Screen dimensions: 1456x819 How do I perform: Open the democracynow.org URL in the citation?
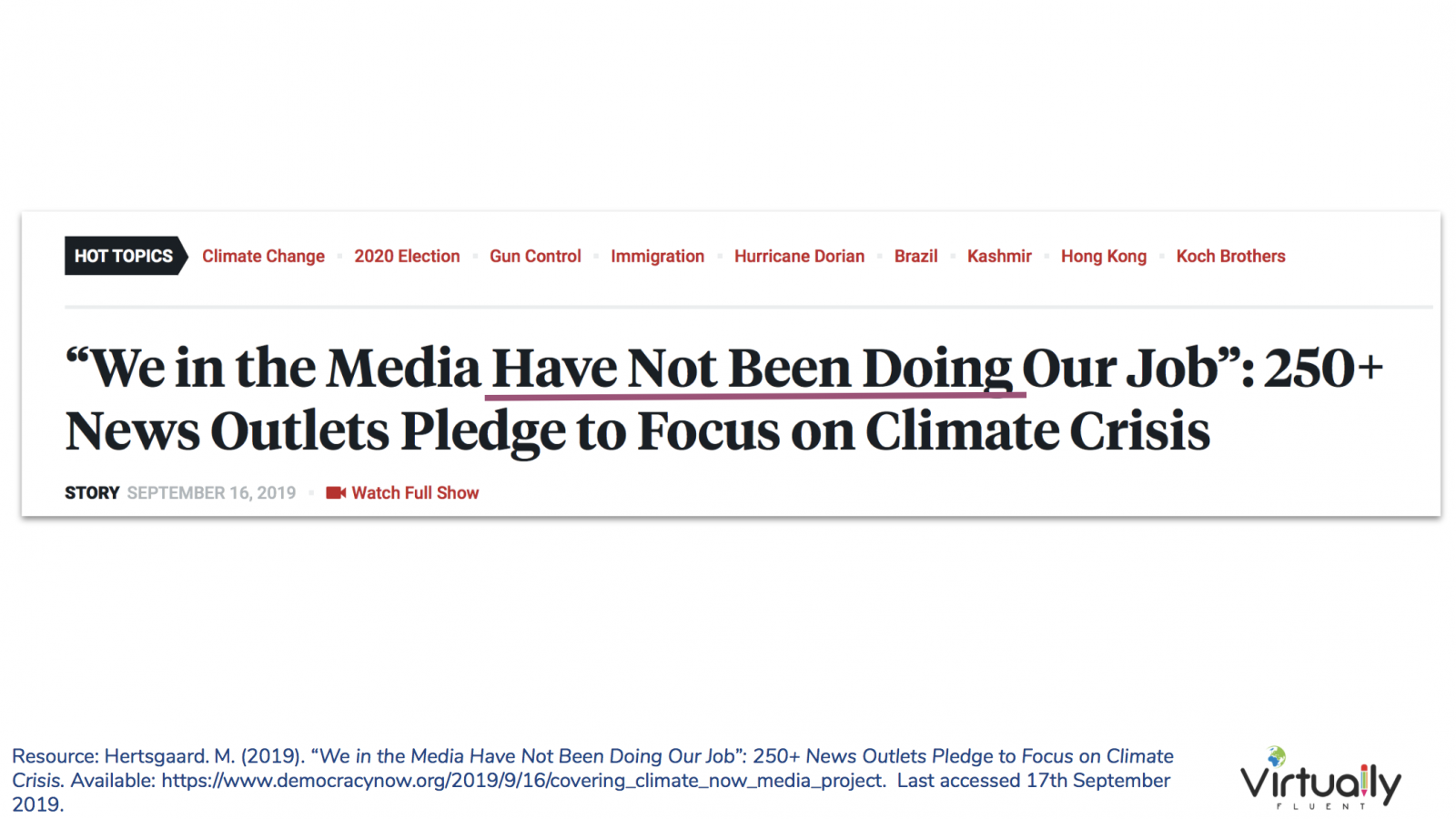pyautogui.click(x=523, y=780)
